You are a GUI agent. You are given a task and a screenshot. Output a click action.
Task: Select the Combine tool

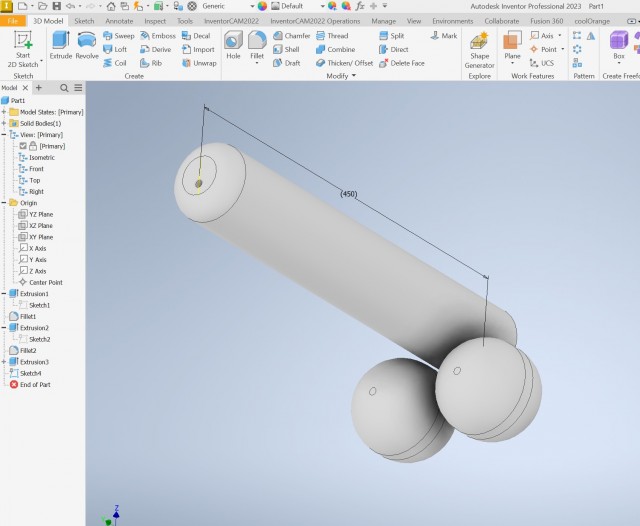[336, 49]
